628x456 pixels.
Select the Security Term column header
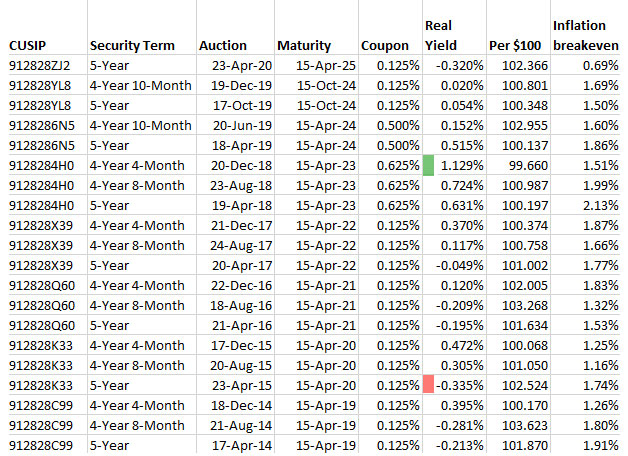[x=132, y=45]
